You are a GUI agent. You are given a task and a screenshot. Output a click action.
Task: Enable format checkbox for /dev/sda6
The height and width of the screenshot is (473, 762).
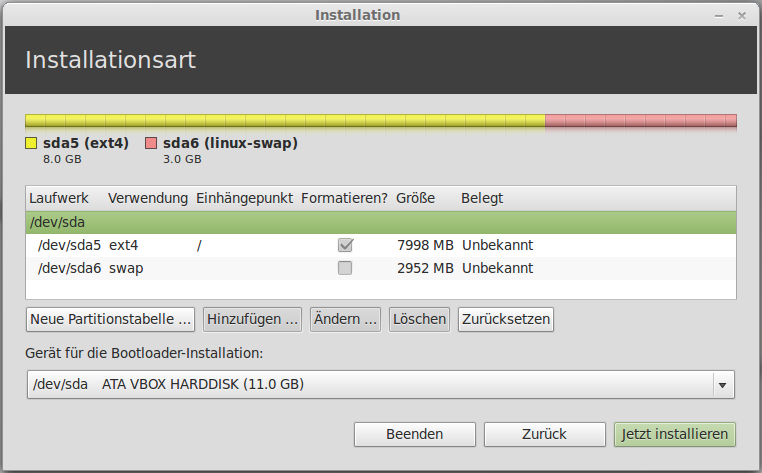[345, 268]
